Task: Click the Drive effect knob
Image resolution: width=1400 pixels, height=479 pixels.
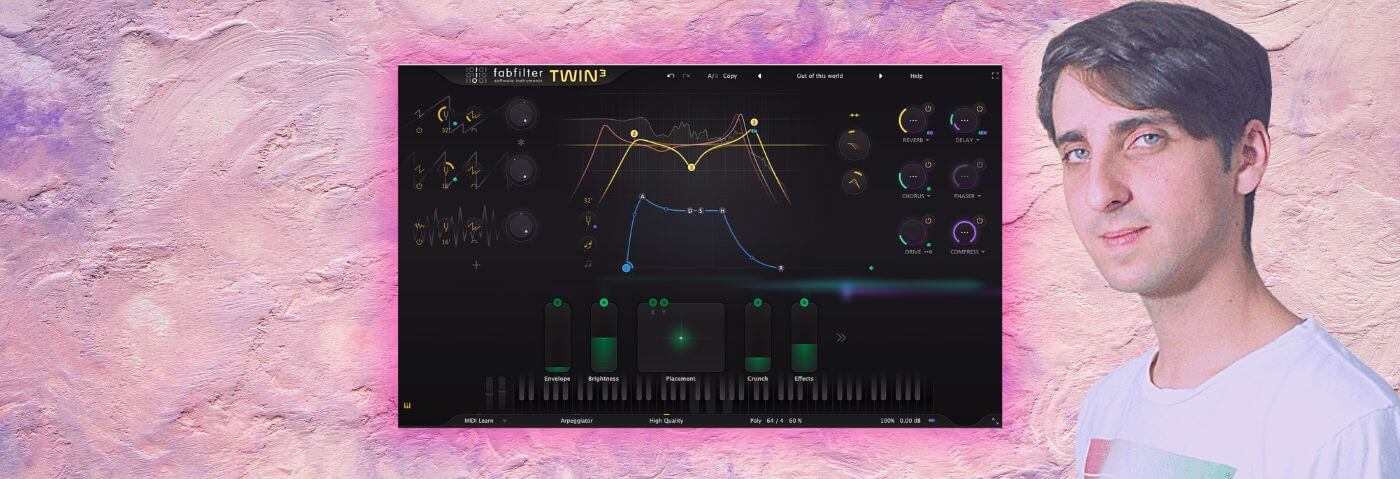Action: 912,233
